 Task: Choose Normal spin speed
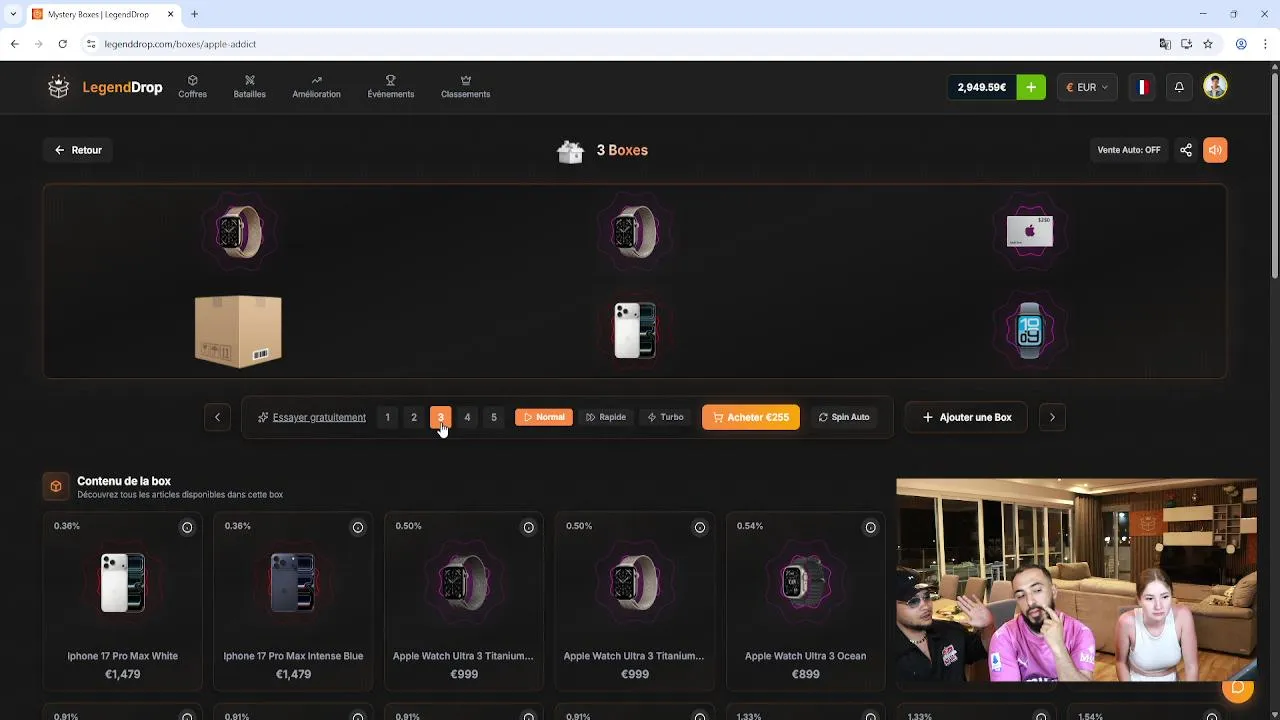[544, 417]
